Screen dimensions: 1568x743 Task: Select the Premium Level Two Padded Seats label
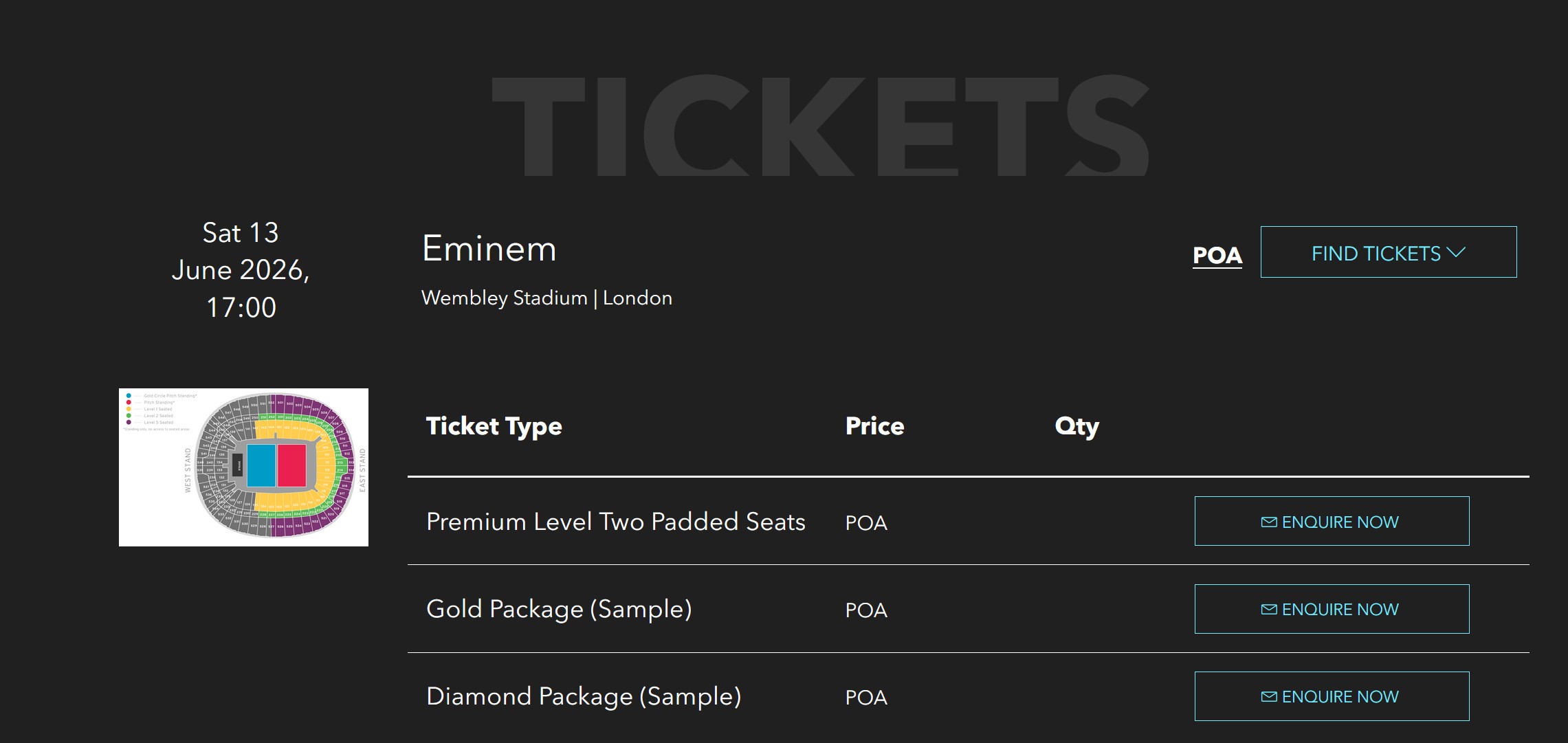coord(615,522)
